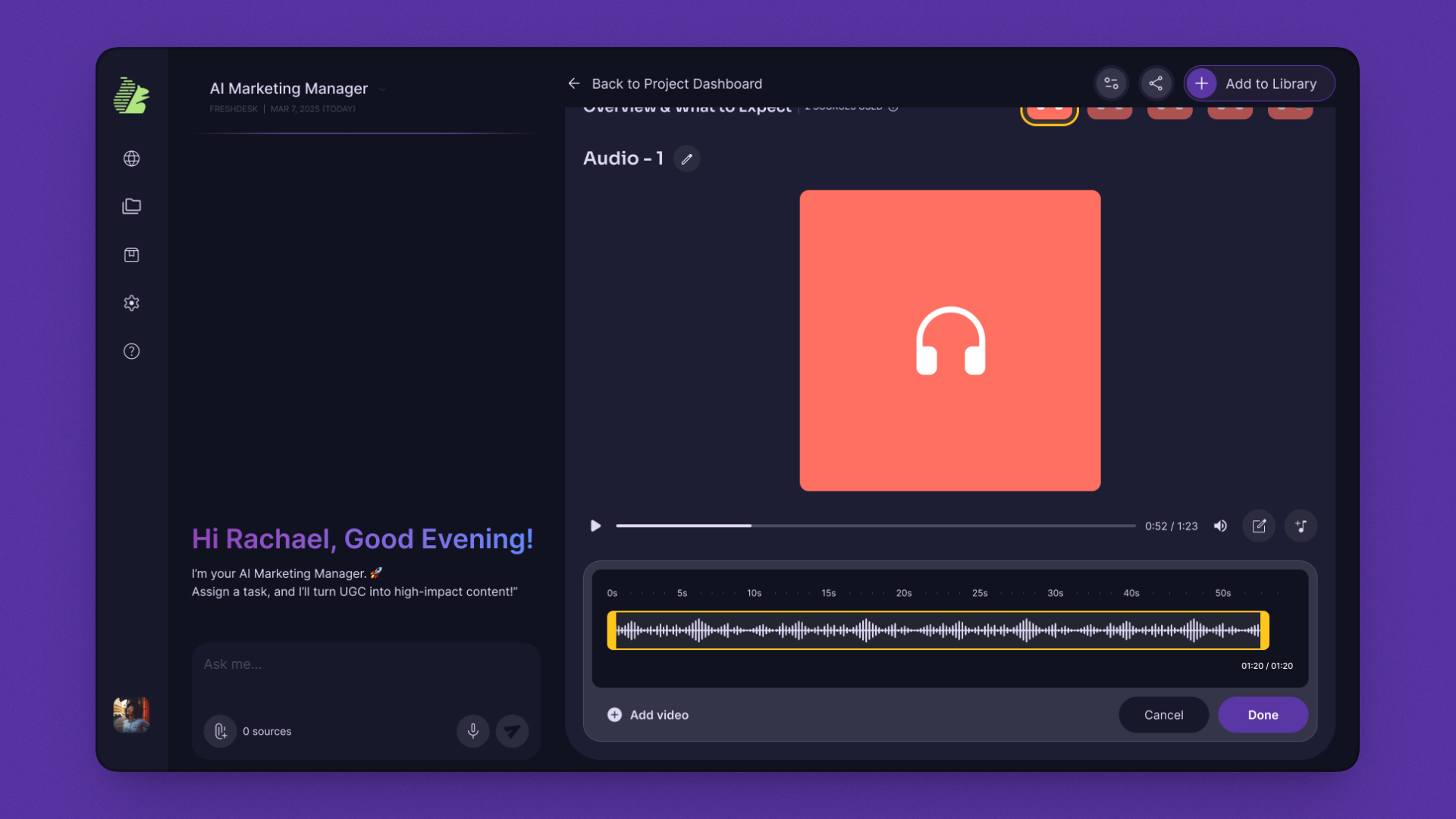Attach sources with the clip icon
The width and height of the screenshot is (1456, 819).
click(x=220, y=731)
